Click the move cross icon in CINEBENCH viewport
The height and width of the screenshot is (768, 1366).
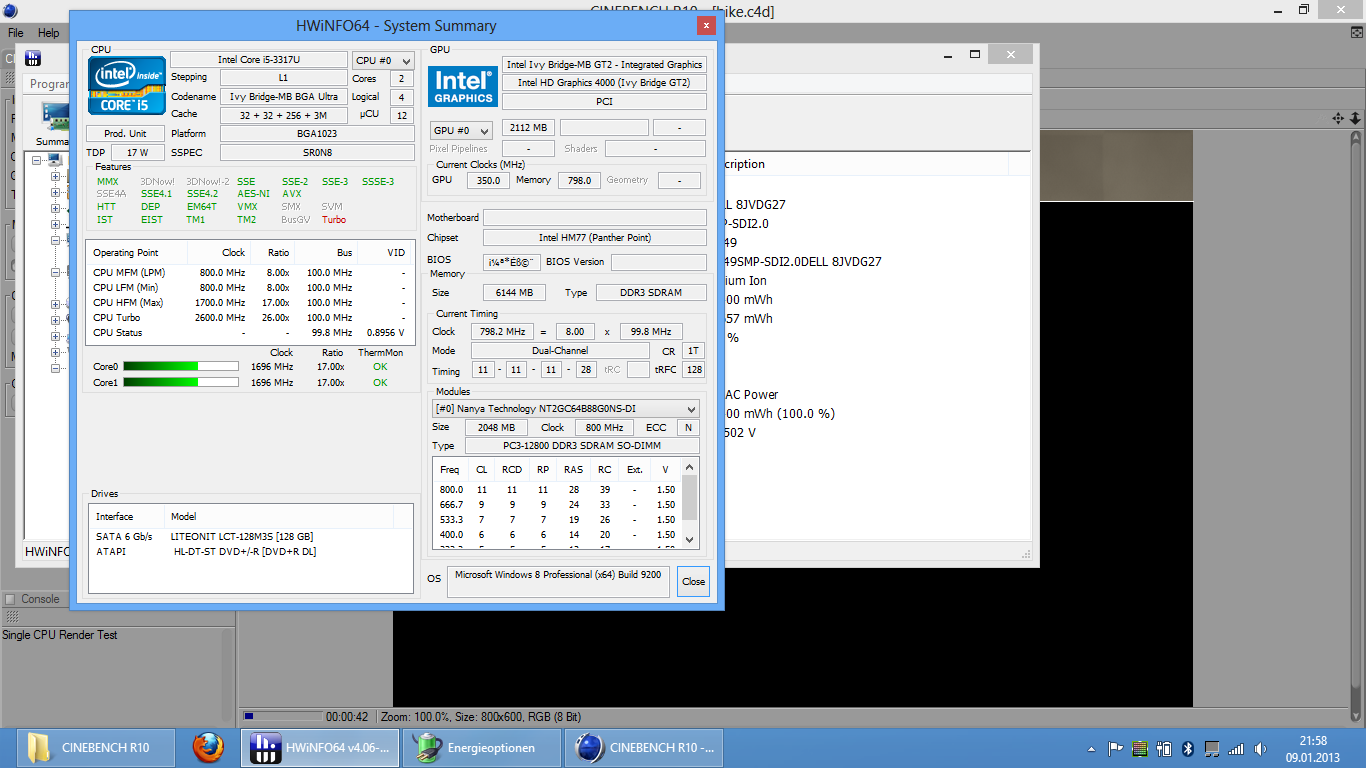[x=1338, y=118]
